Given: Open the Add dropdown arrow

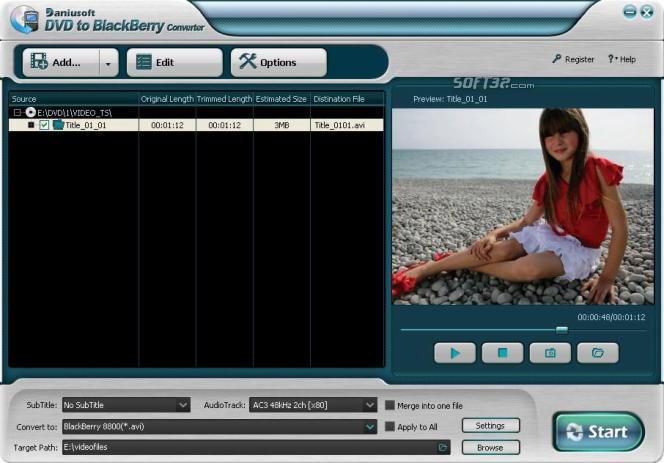Looking at the screenshot, I should click(108, 63).
